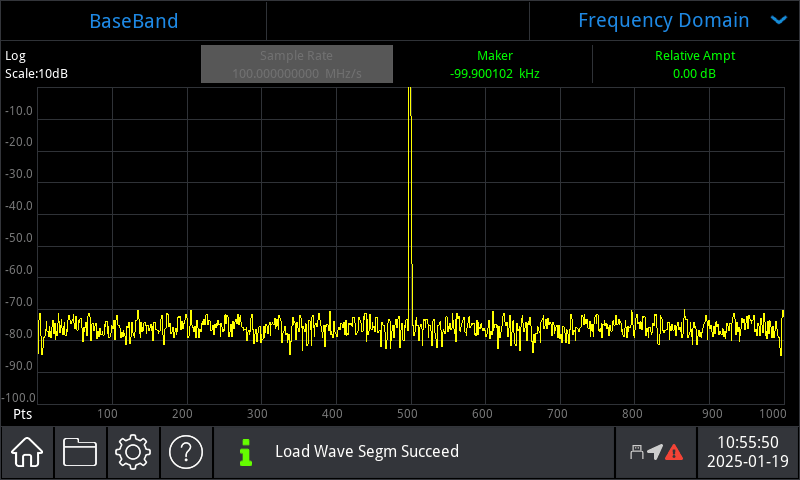The width and height of the screenshot is (800, 480).
Task: Select the Relative Ampt readout
Action: 695,64
